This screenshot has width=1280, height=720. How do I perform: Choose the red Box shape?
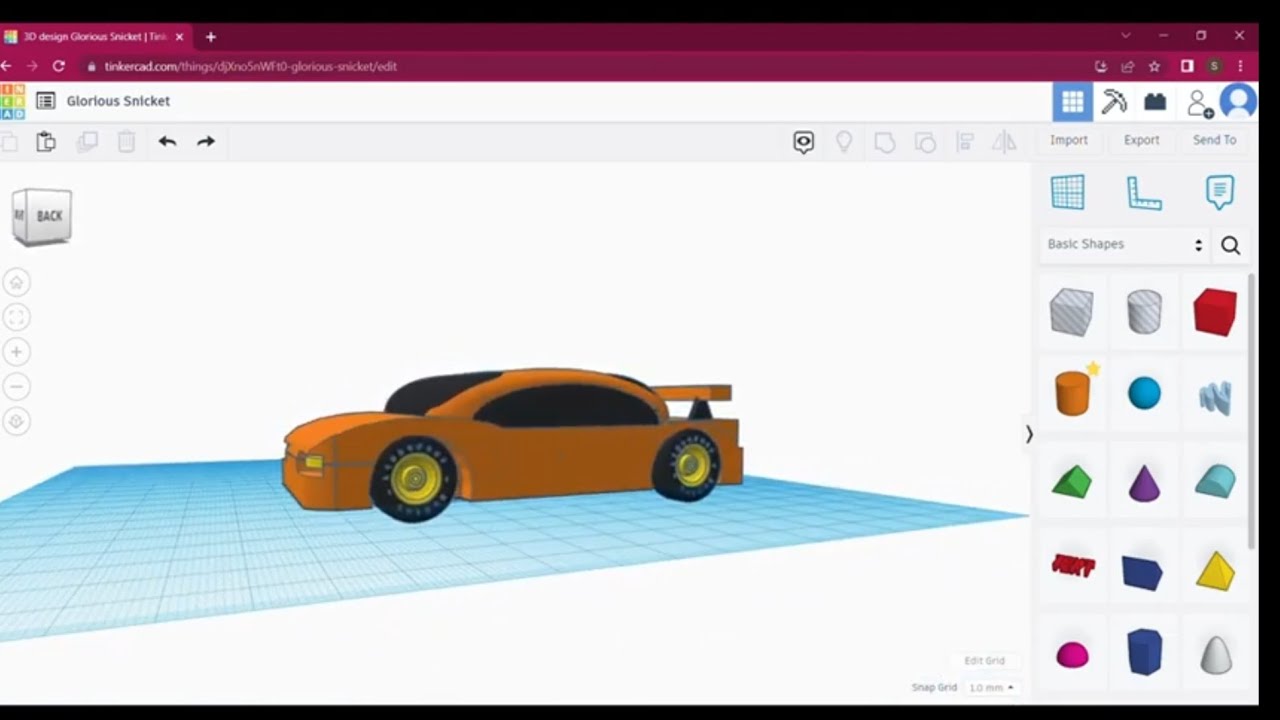coord(1215,312)
